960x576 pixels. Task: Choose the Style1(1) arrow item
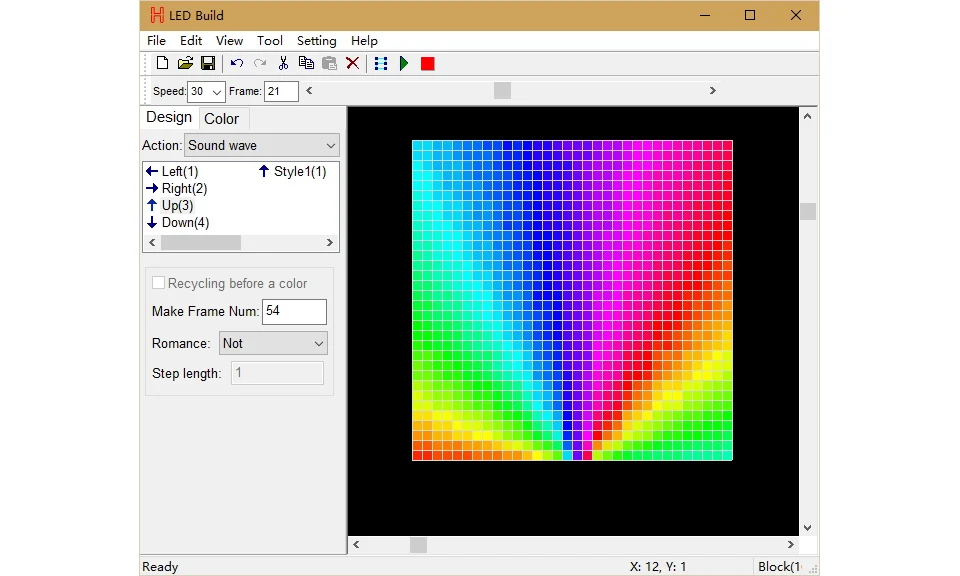[292, 171]
